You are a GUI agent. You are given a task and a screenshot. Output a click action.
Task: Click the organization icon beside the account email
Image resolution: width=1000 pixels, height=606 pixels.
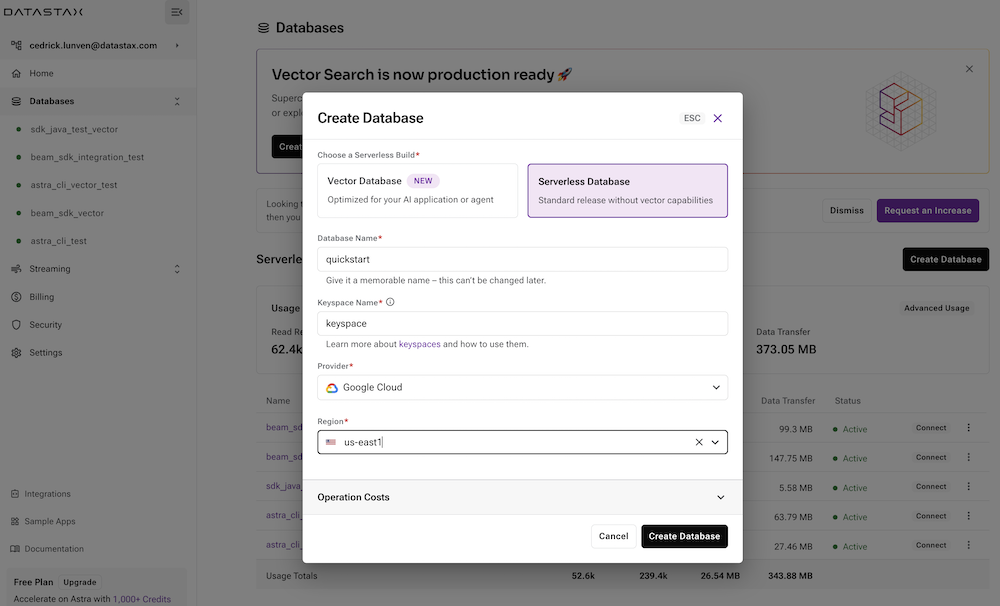(x=16, y=45)
